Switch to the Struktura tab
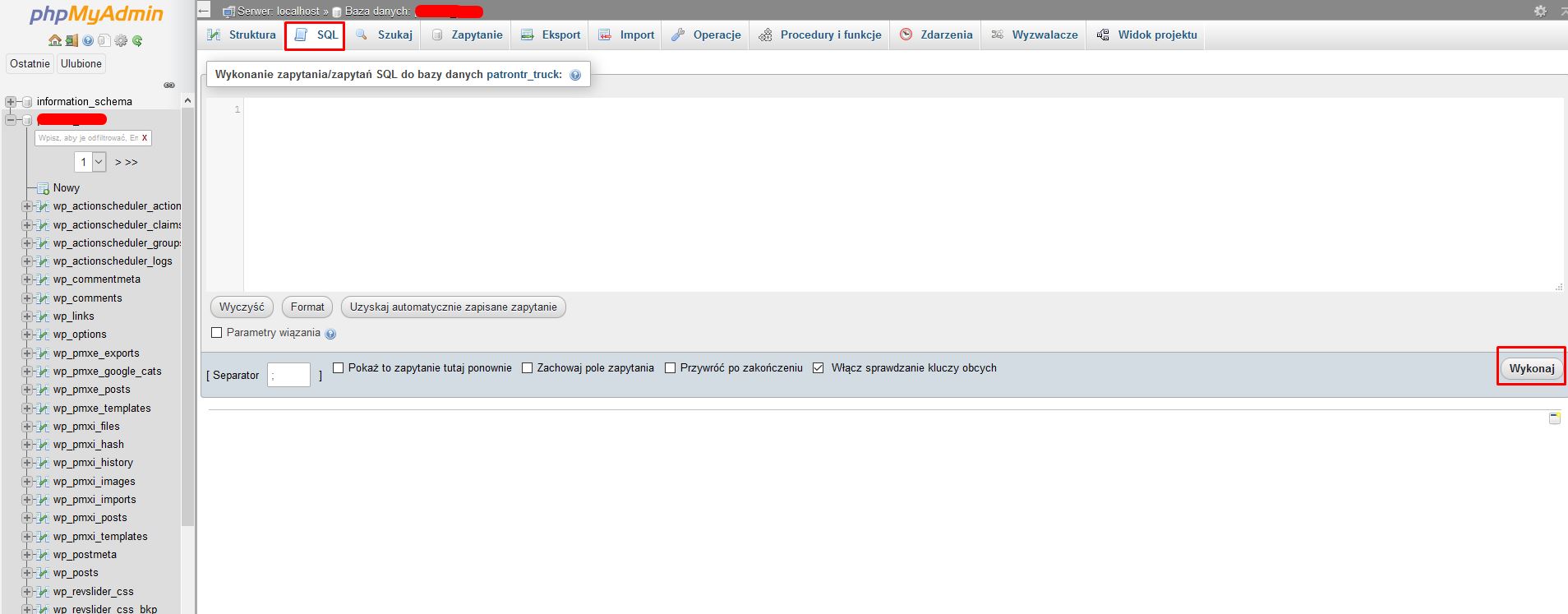Image resolution: width=1568 pixels, height=614 pixels. coord(242,35)
